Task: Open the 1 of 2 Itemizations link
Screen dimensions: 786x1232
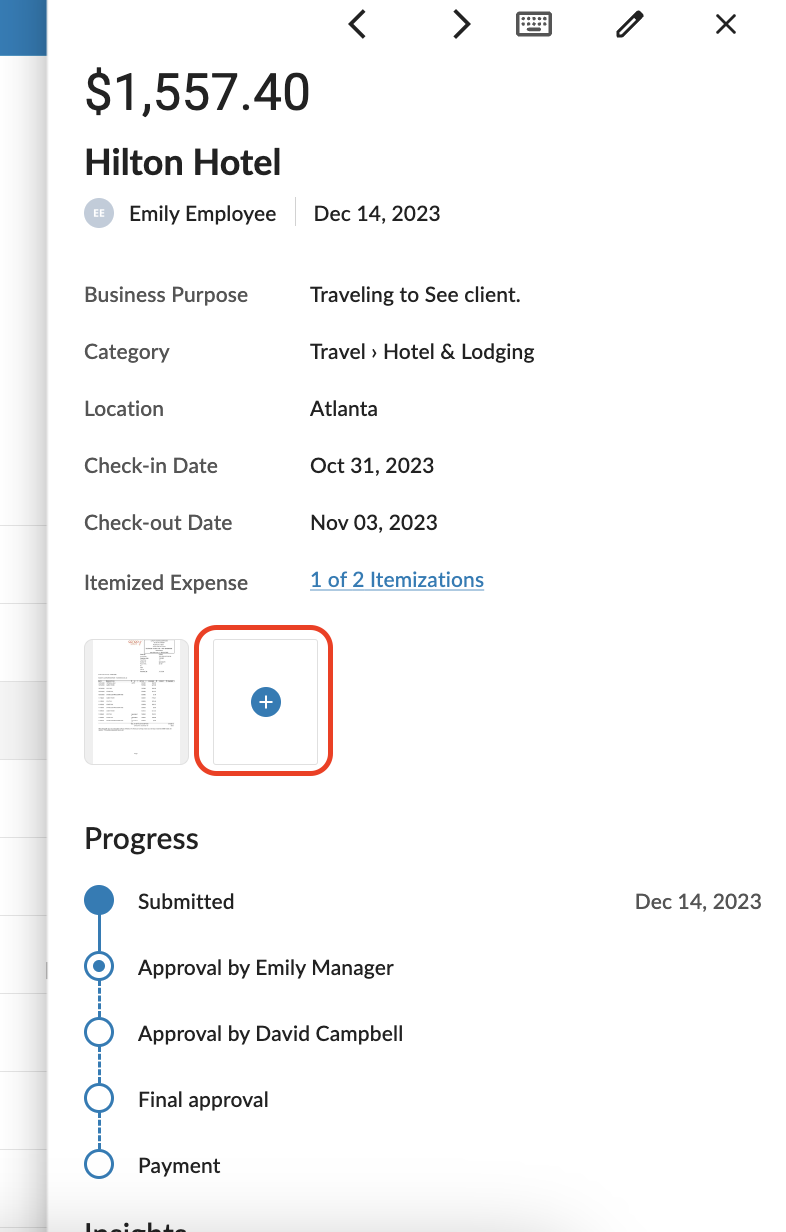Action: (x=397, y=580)
